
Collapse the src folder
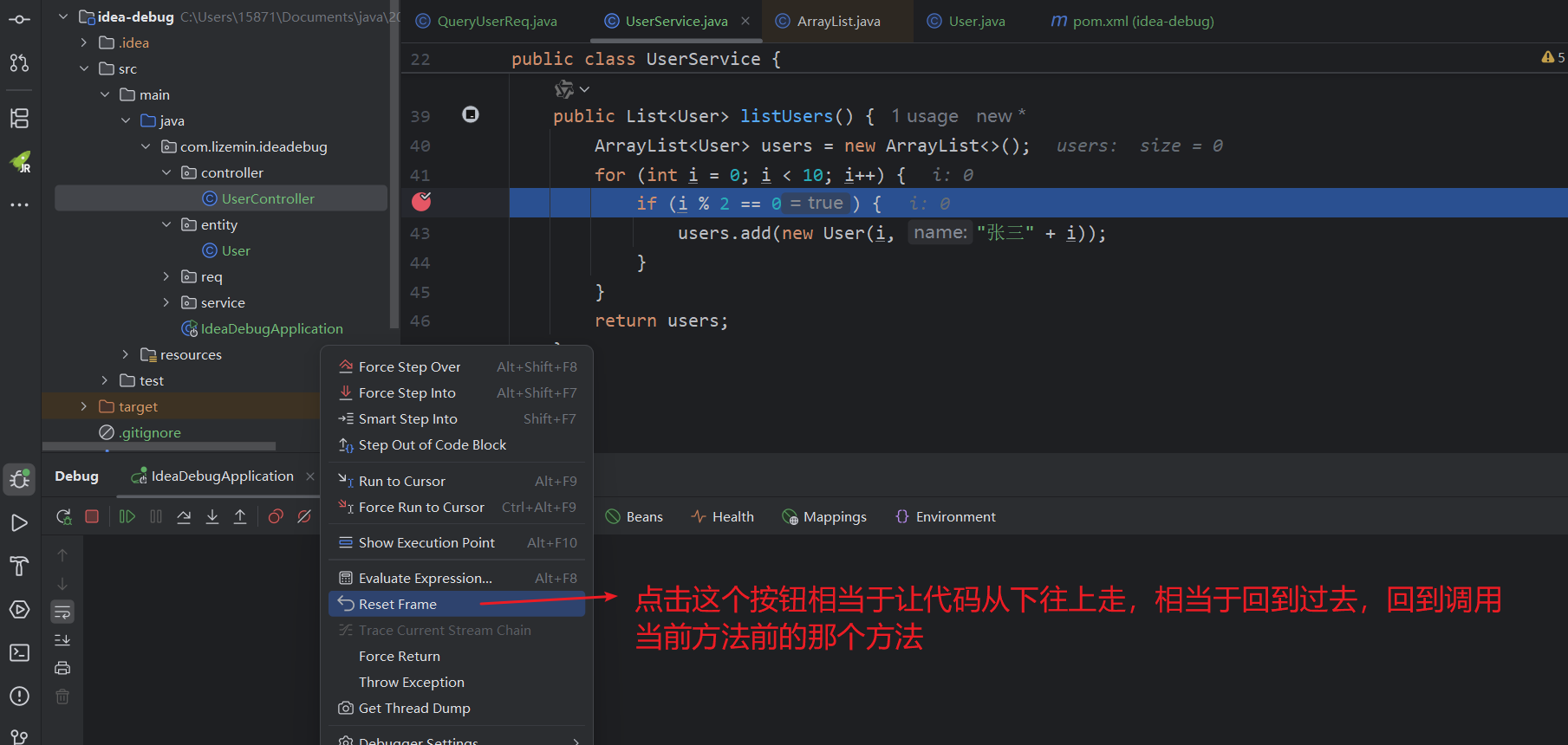pyautogui.click(x=84, y=68)
